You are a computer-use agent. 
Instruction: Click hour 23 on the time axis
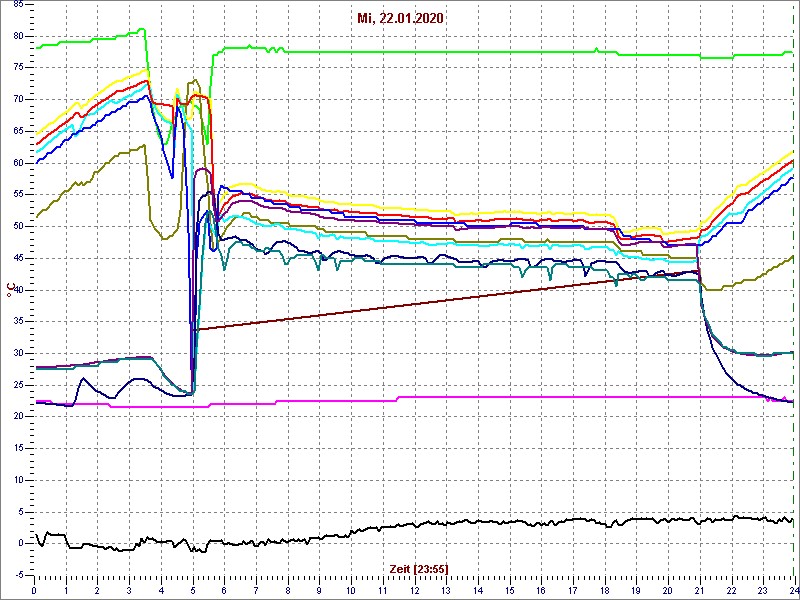click(763, 589)
